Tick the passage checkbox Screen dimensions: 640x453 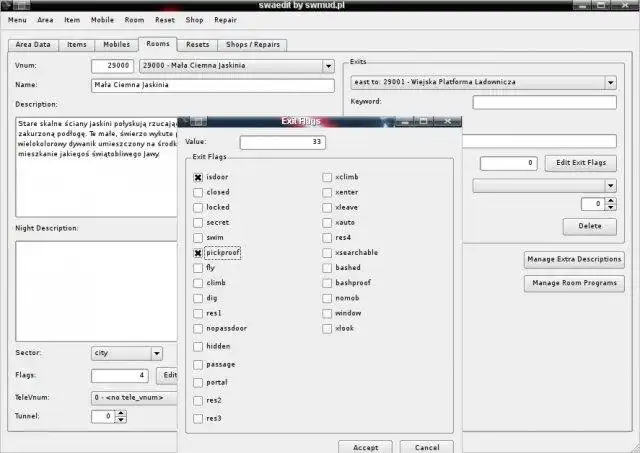[198, 364]
